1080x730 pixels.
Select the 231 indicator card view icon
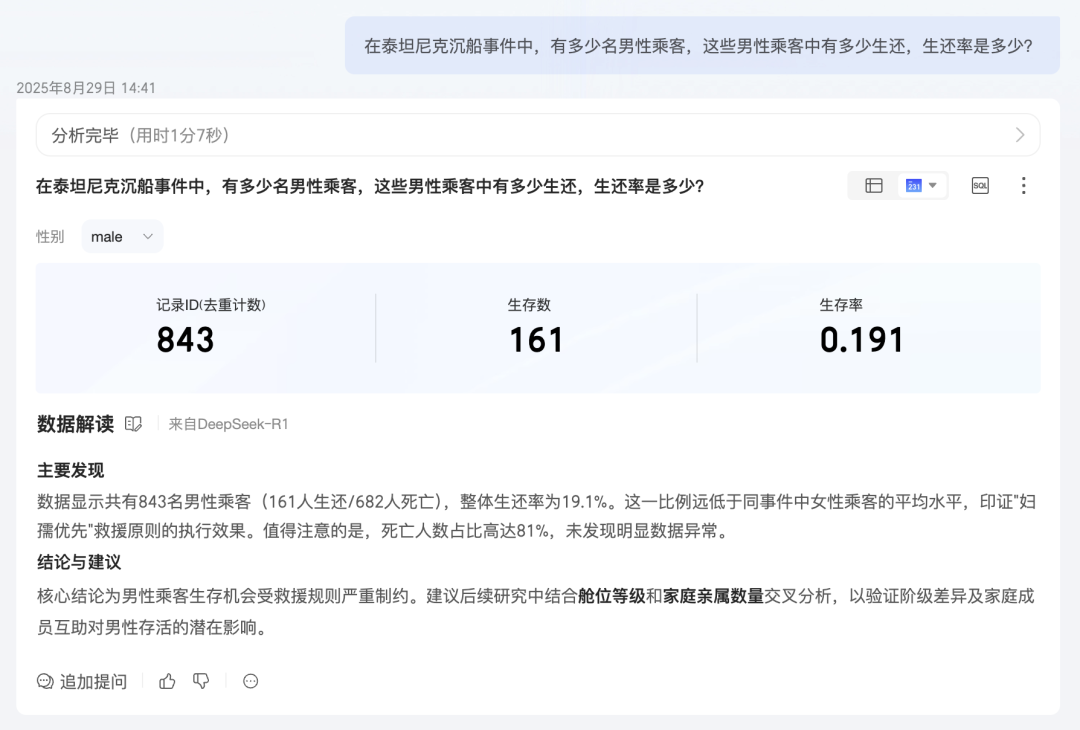click(913, 186)
